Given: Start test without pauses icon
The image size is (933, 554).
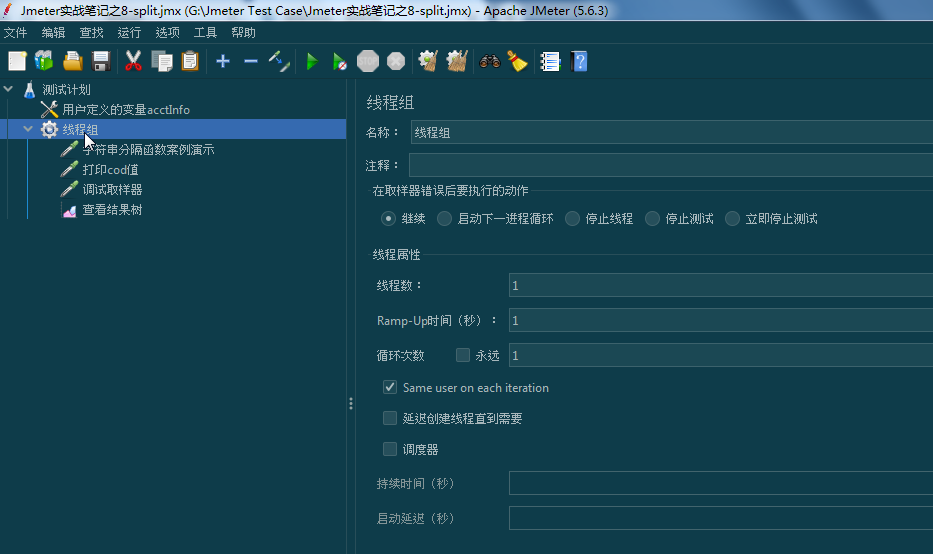Looking at the screenshot, I should tap(339, 61).
